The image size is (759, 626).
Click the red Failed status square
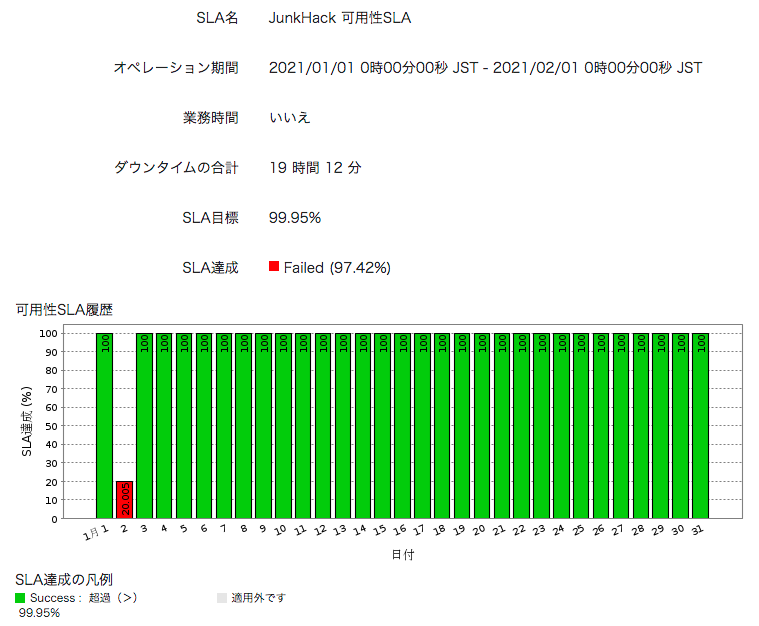pos(274,267)
